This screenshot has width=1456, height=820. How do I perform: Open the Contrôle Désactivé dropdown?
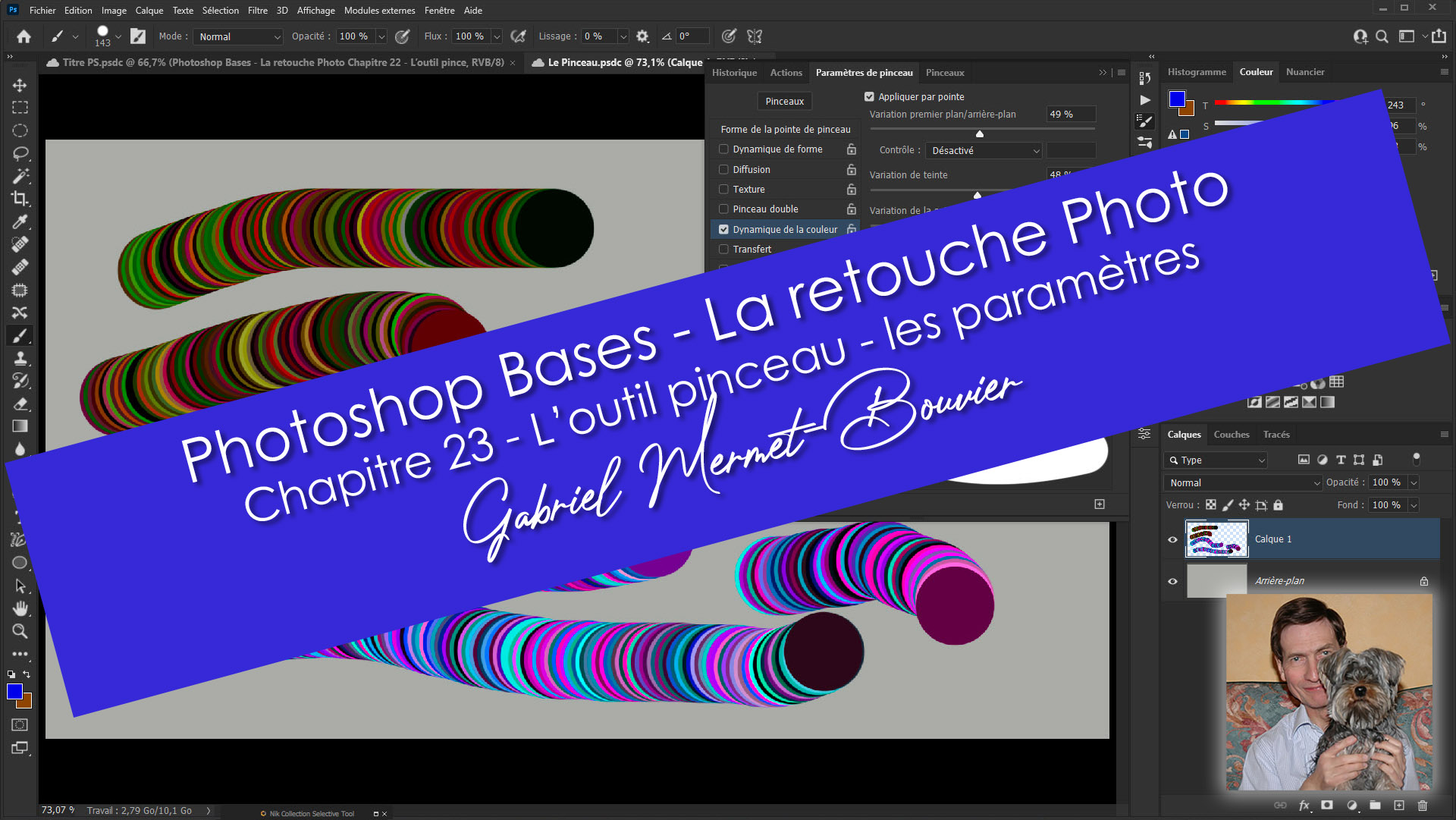tap(984, 151)
